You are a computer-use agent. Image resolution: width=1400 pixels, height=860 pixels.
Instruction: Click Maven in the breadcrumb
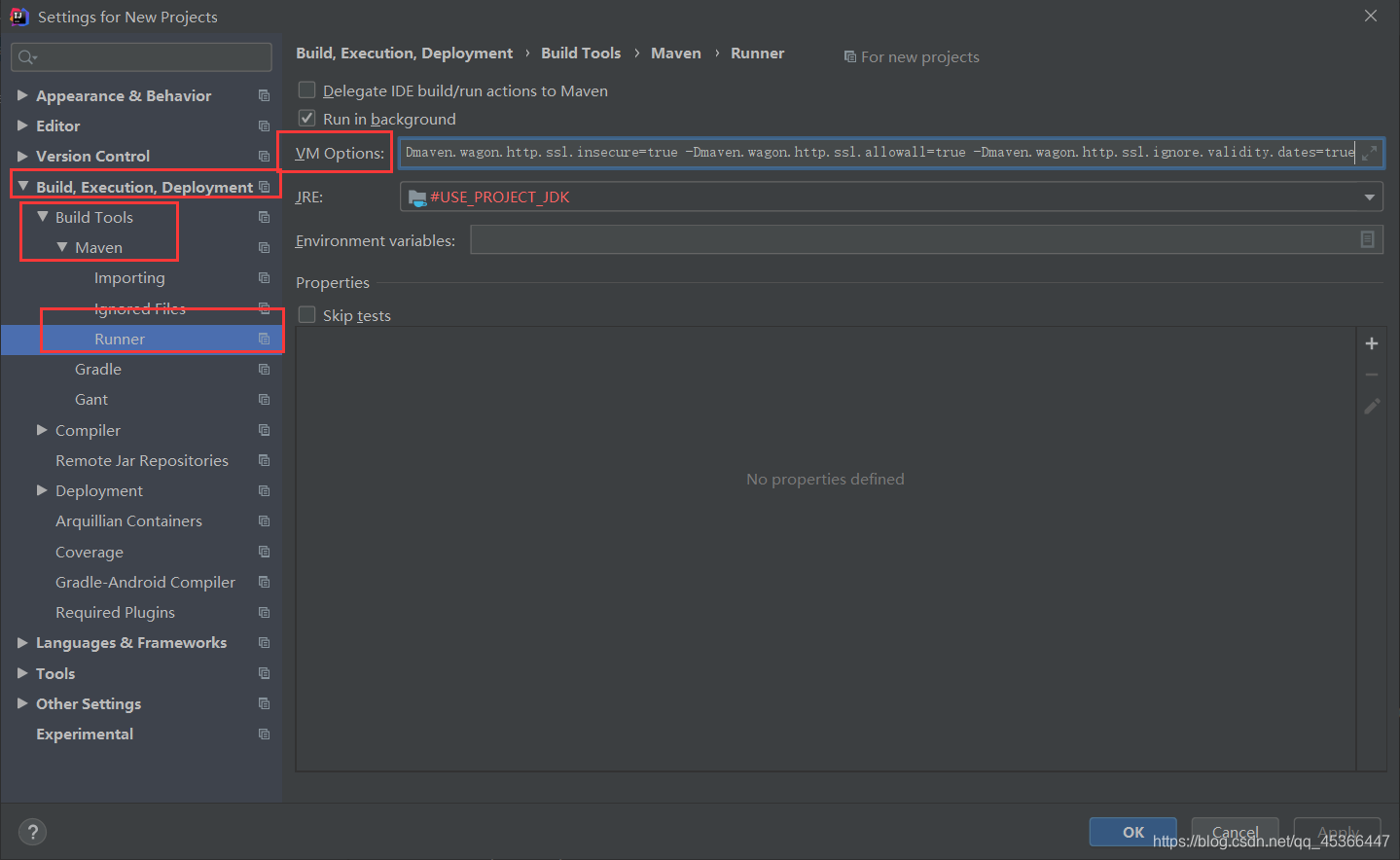point(676,54)
